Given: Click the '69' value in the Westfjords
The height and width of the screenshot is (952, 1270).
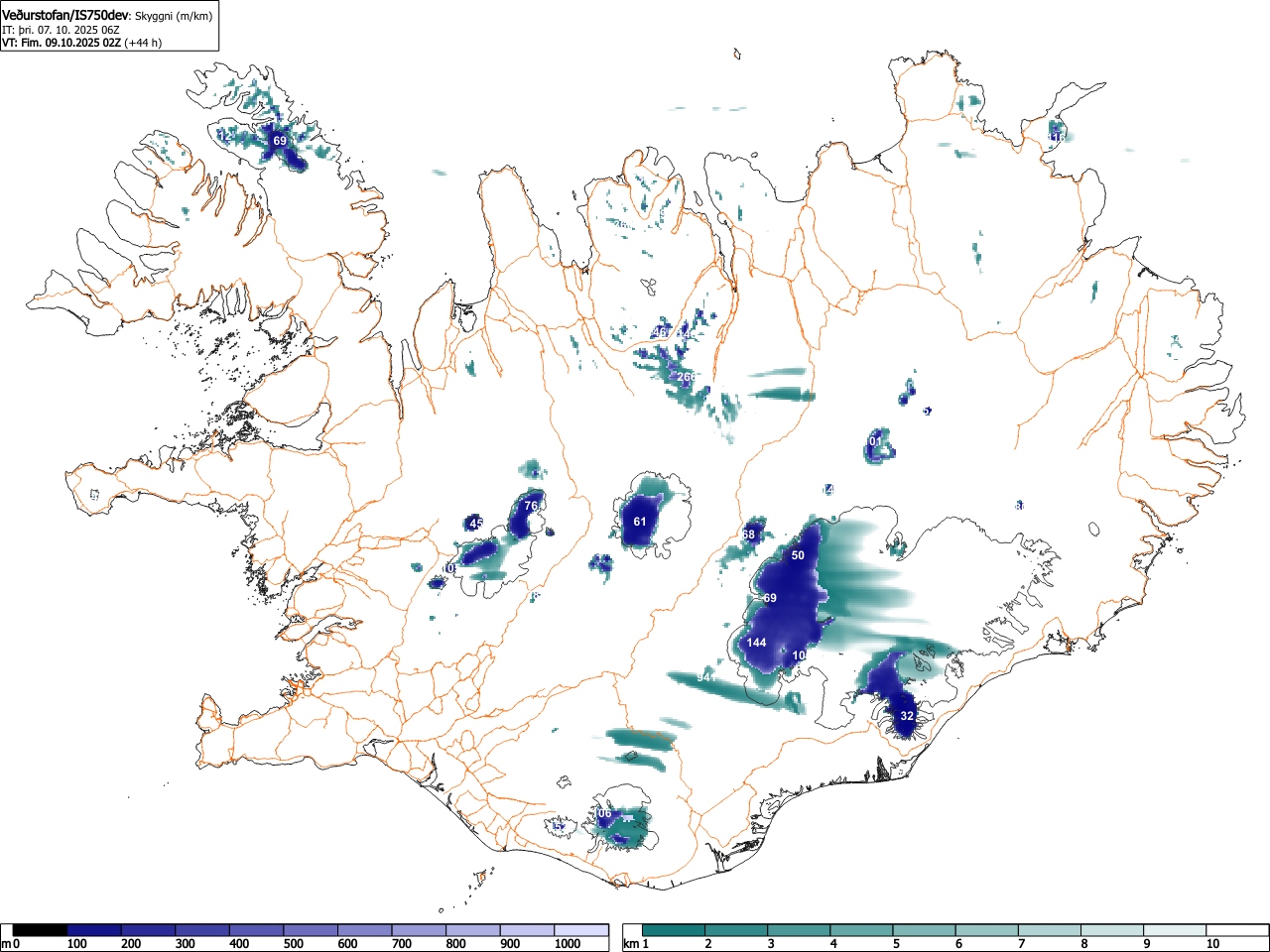Looking at the screenshot, I should point(280,141).
